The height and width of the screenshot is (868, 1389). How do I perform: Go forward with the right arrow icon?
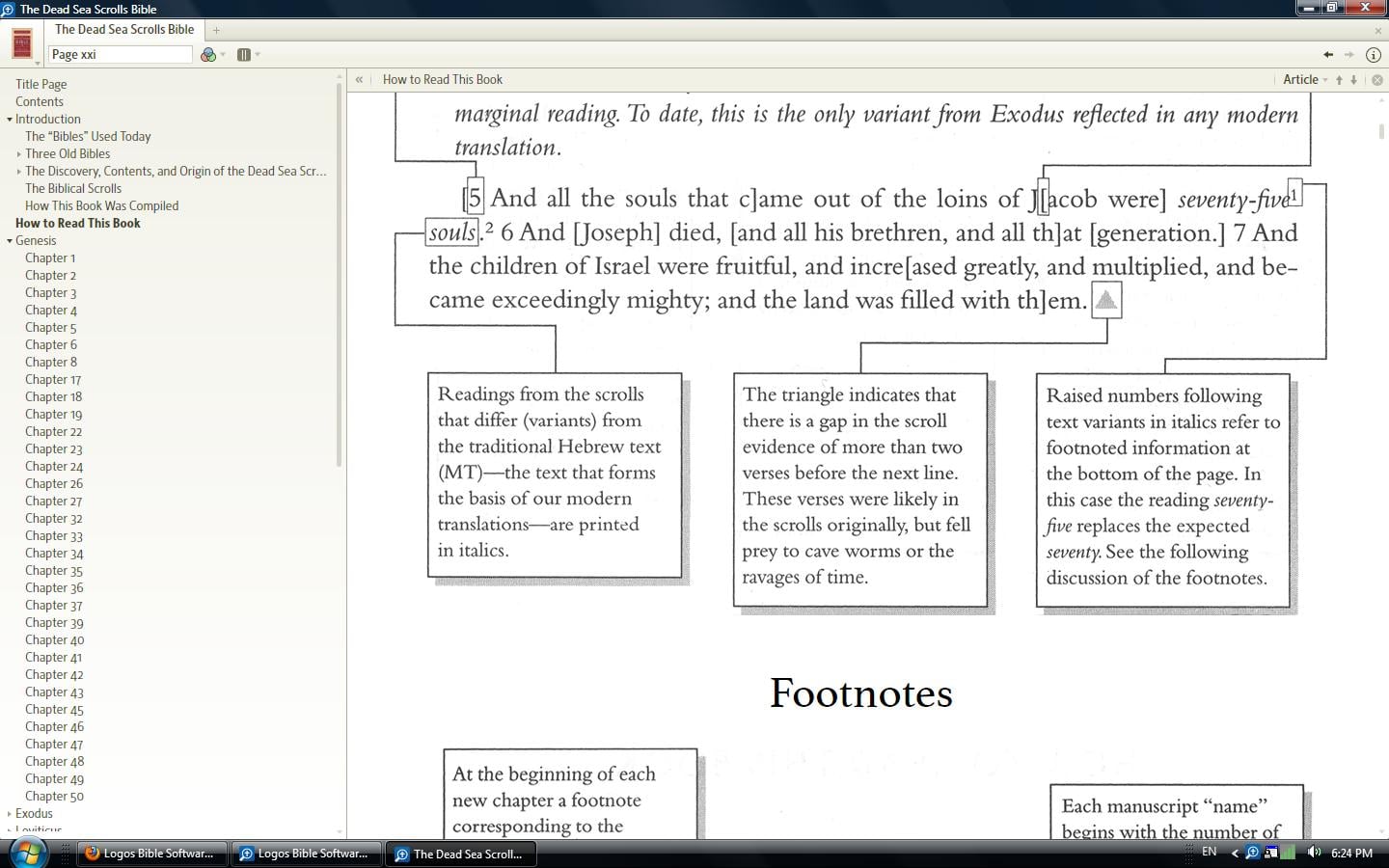(x=1349, y=55)
